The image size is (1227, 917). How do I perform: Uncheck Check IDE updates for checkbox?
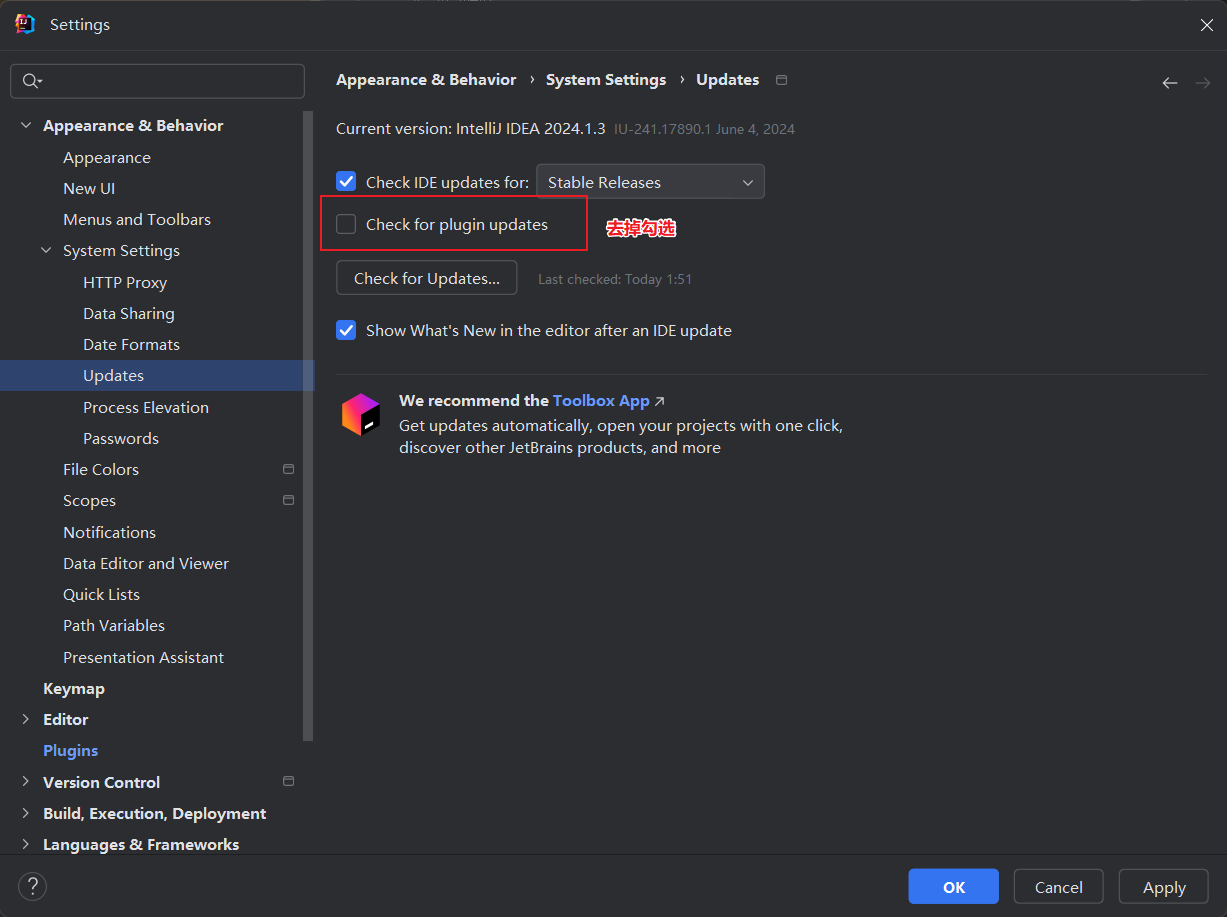[x=346, y=182]
